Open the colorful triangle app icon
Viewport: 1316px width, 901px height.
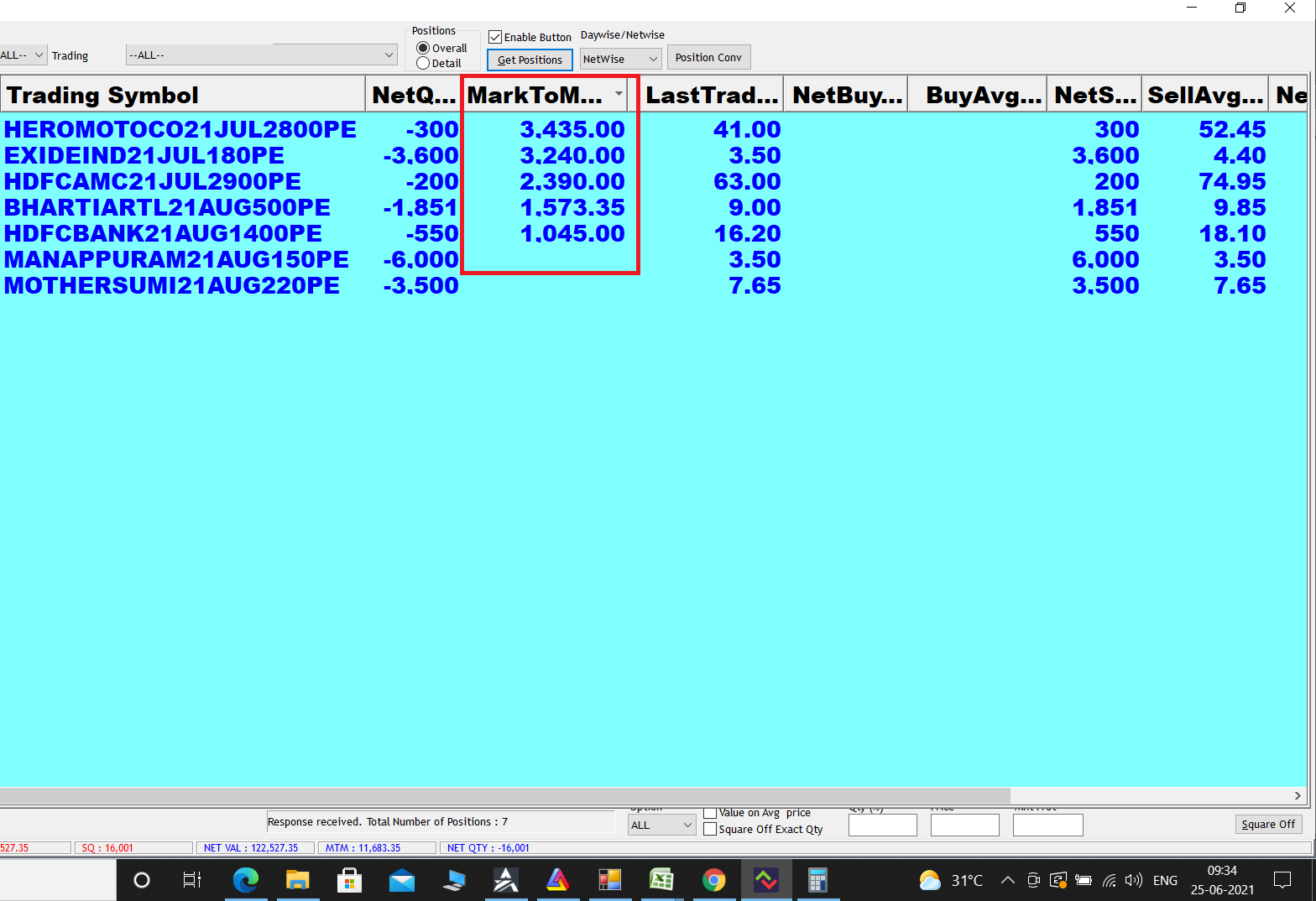558,880
